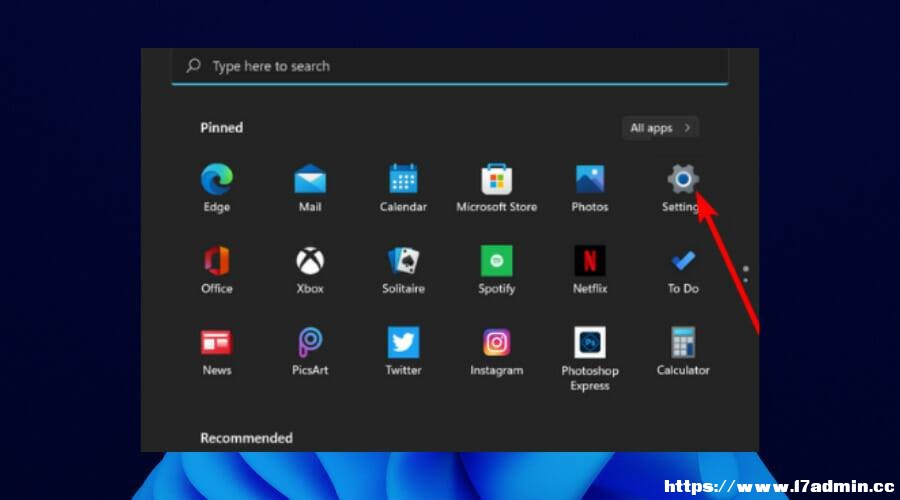Click the Pinned section heading
The width and height of the screenshot is (900, 500).
click(x=222, y=127)
